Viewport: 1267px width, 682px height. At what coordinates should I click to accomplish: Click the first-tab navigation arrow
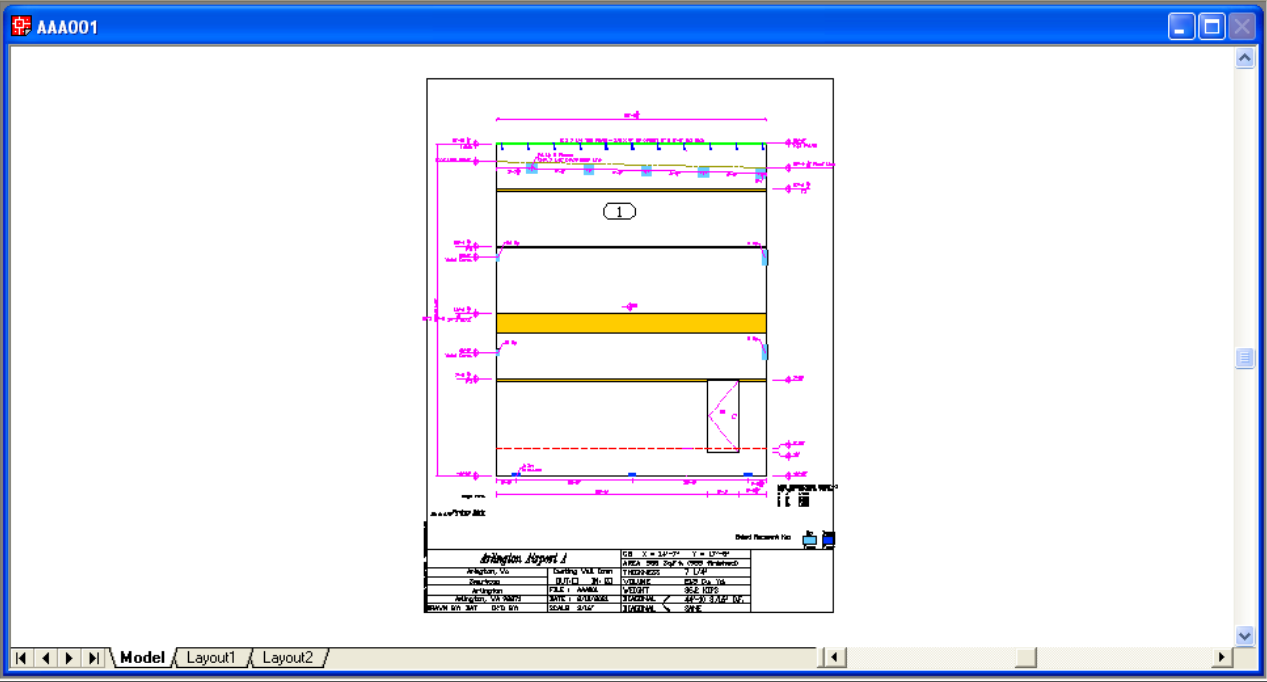[x=22, y=658]
